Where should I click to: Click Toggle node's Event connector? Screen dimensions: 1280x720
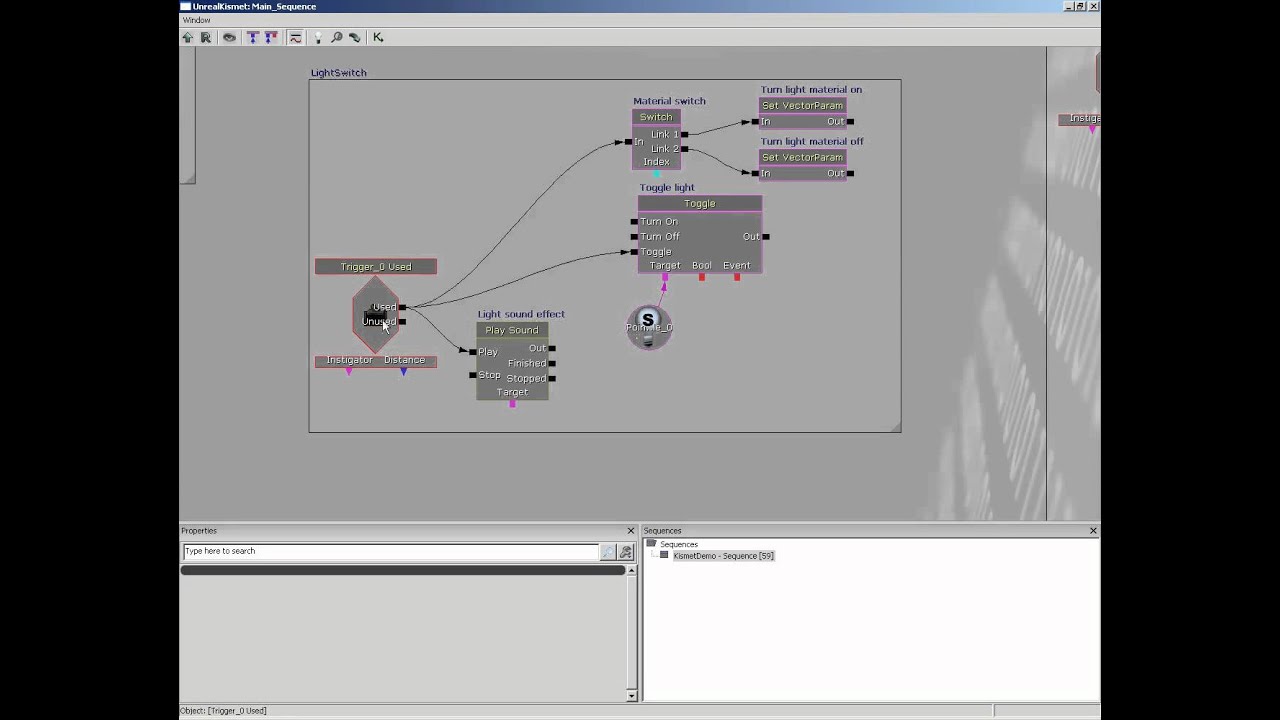[x=737, y=277]
